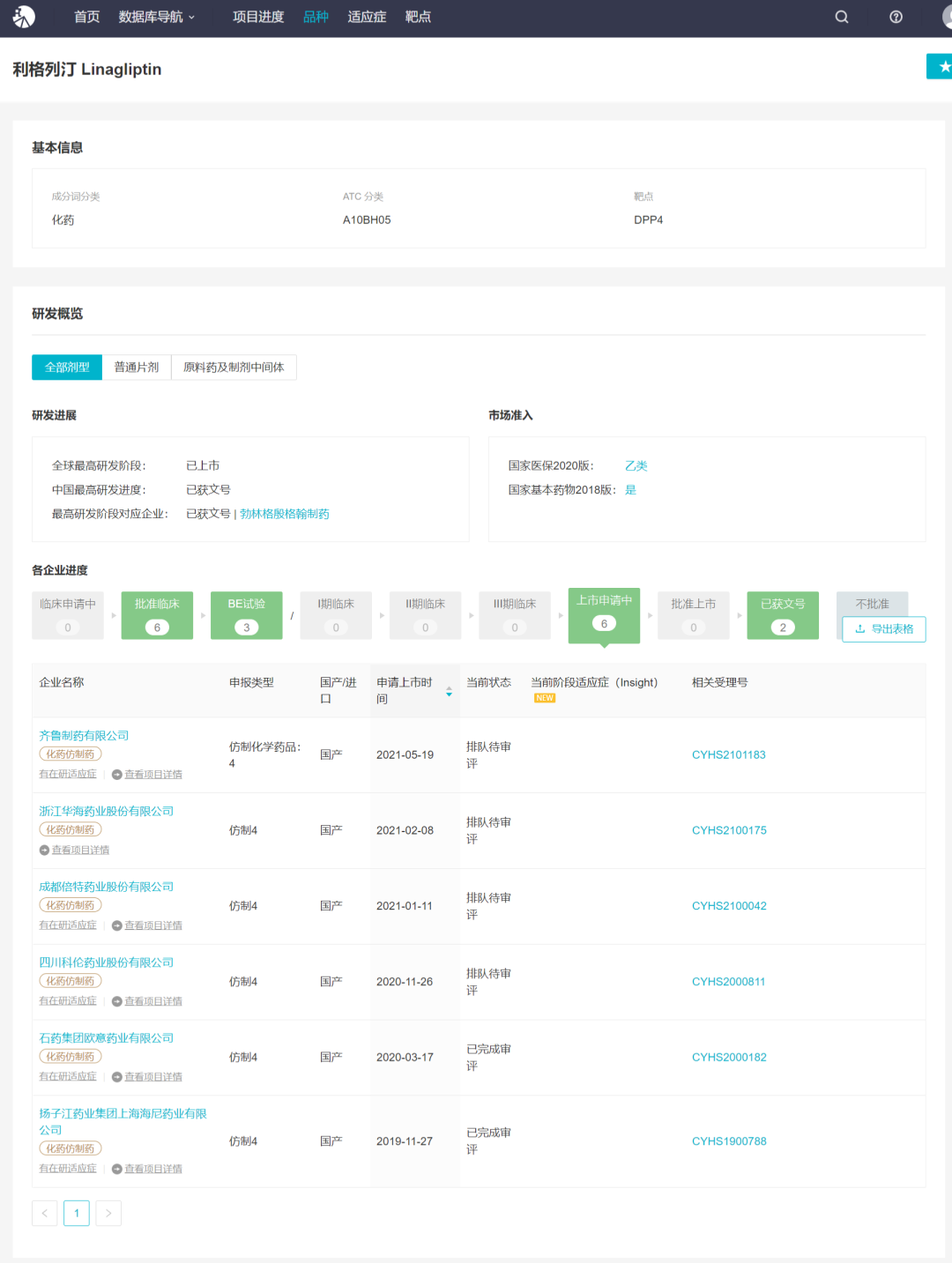This screenshot has width=952, height=1263.
Task: Click the help question mark icon
Action: (896, 17)
